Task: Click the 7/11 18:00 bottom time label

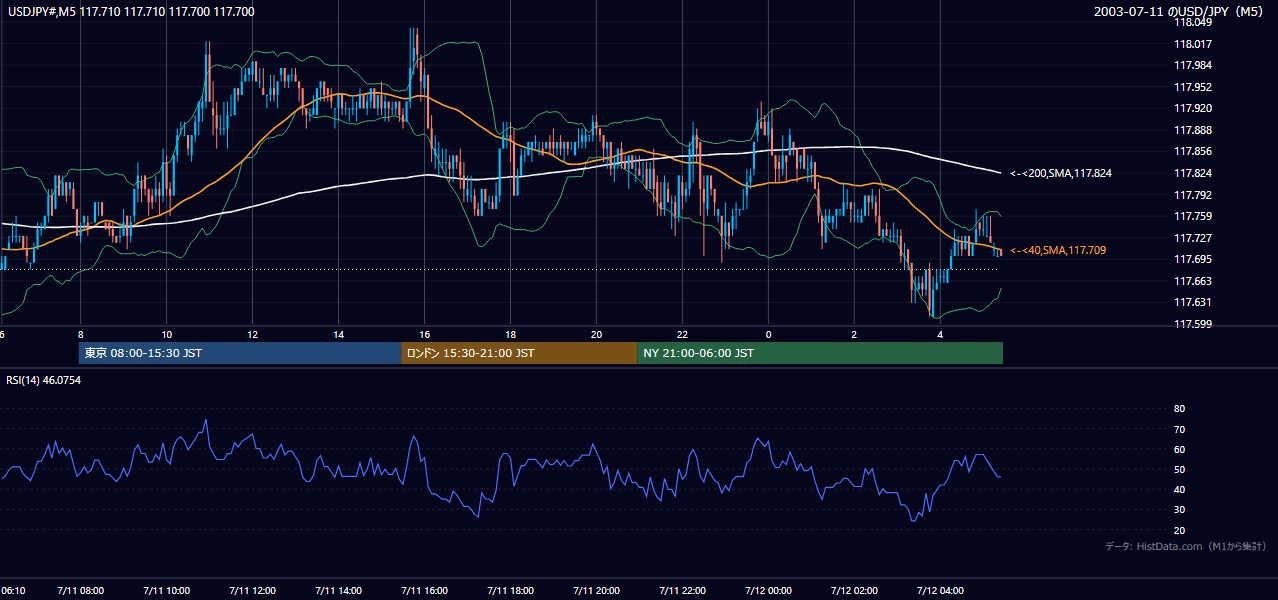Action: tap(510, 591)
